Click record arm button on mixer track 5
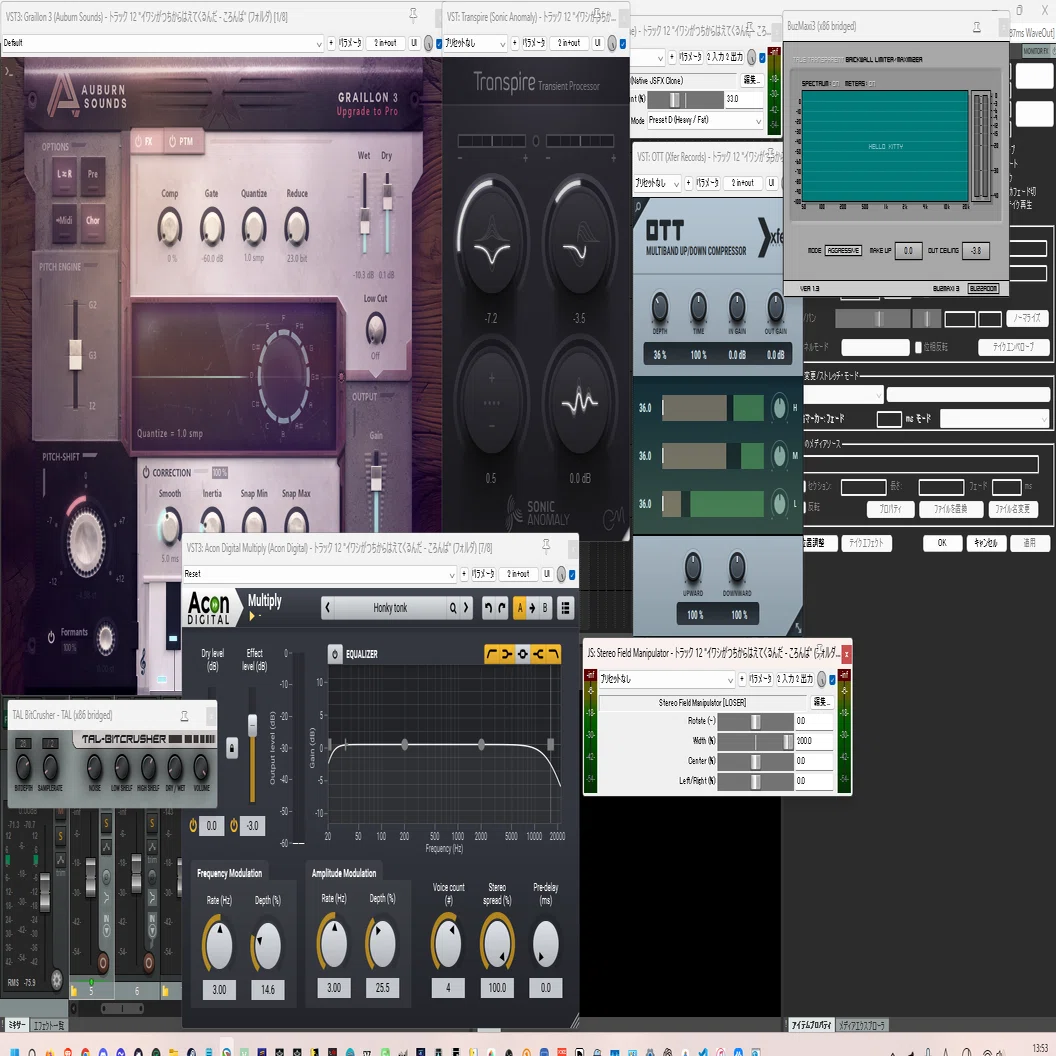 [102, 962]
